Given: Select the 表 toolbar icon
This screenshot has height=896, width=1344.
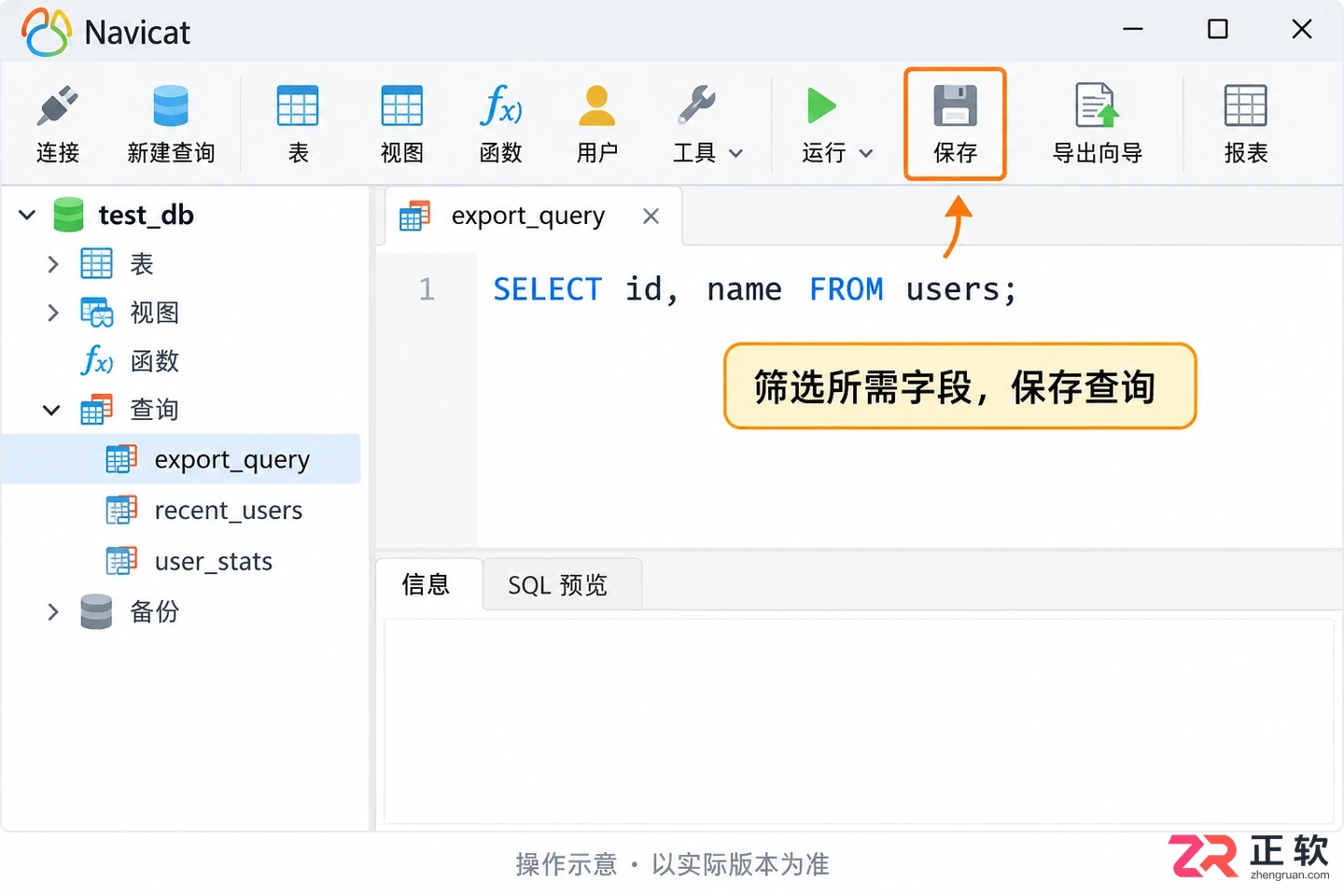Looking at the screenshot, I should click(298, 105).
